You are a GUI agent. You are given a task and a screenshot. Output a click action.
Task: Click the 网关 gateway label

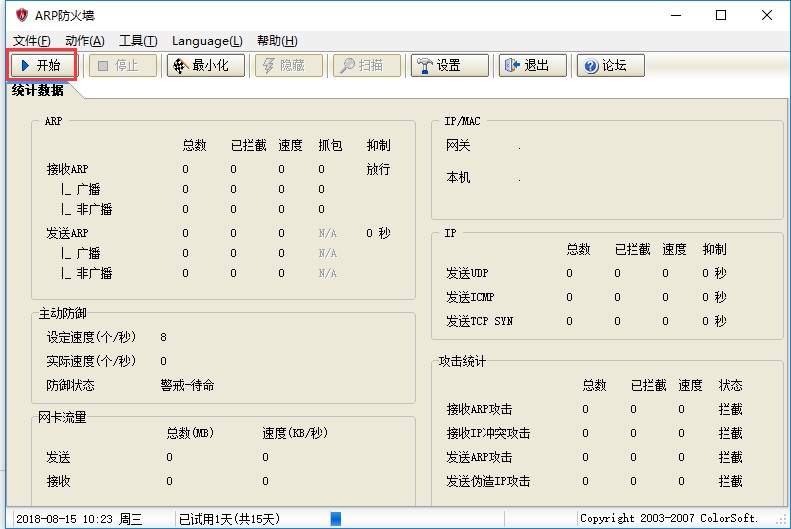458,146
